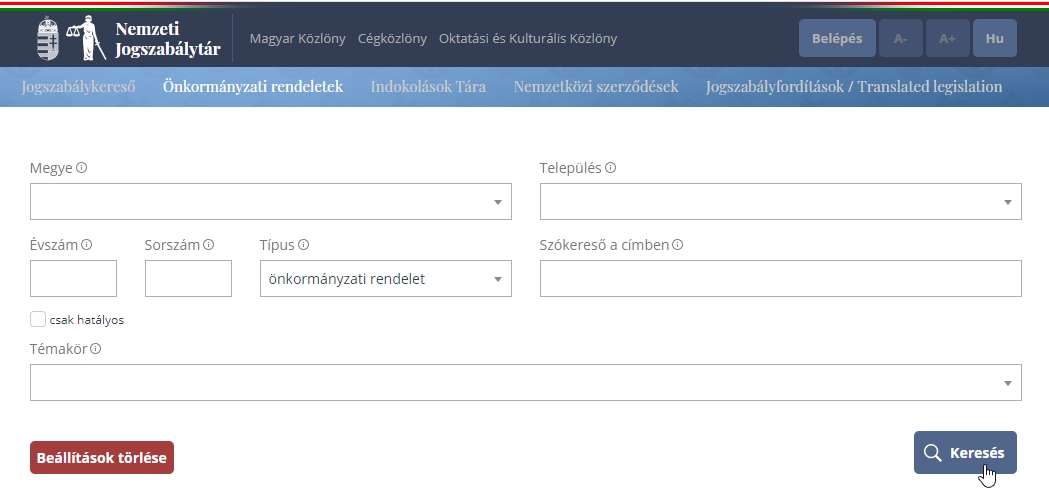Enable the csak hatályos checkbox
The width and height of the screenshot is (1049, 496).
tap(38, 319)
